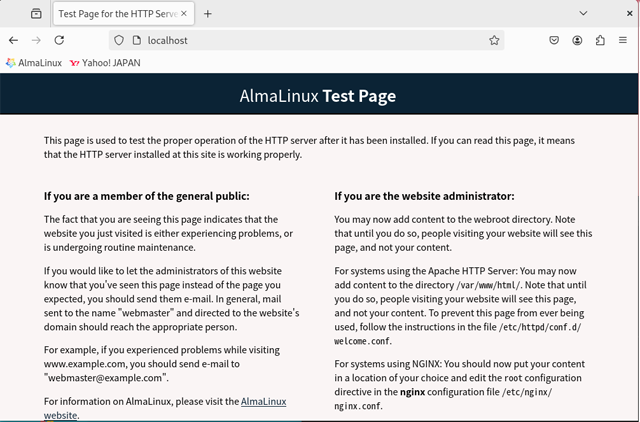Screen dimensions: 640x422
Task: Reload the current page
Action: [x=59, y=40]
